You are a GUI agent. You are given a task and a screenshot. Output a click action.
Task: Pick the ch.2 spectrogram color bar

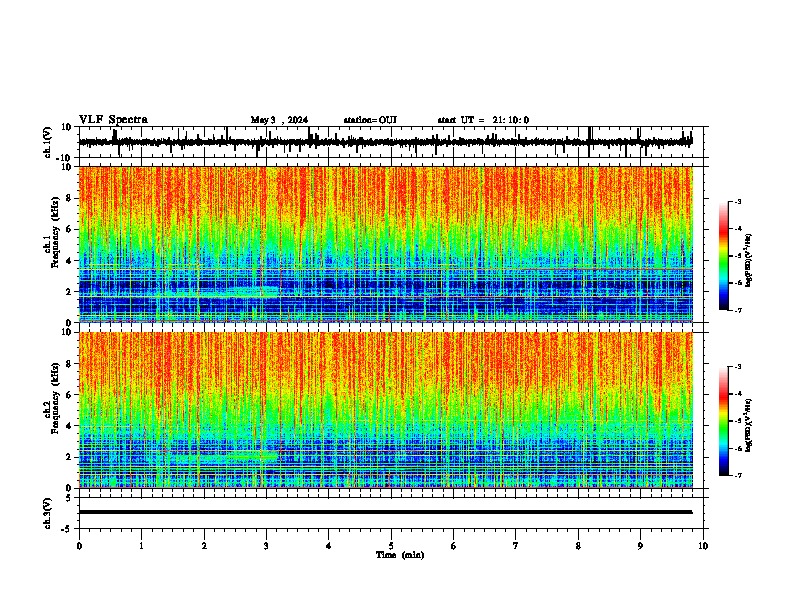[724, 421]
